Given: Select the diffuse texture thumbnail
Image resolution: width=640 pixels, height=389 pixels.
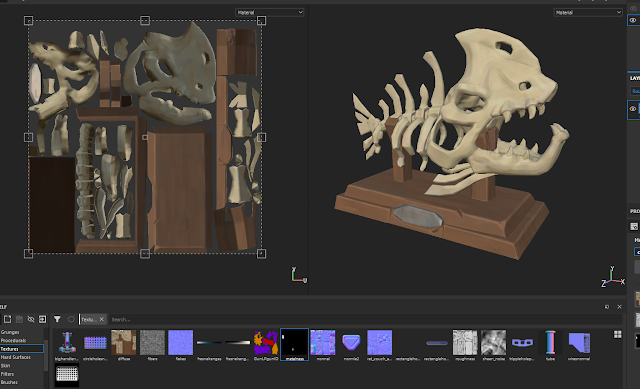Looking at the screenshot, I should [x=124, y=342].
